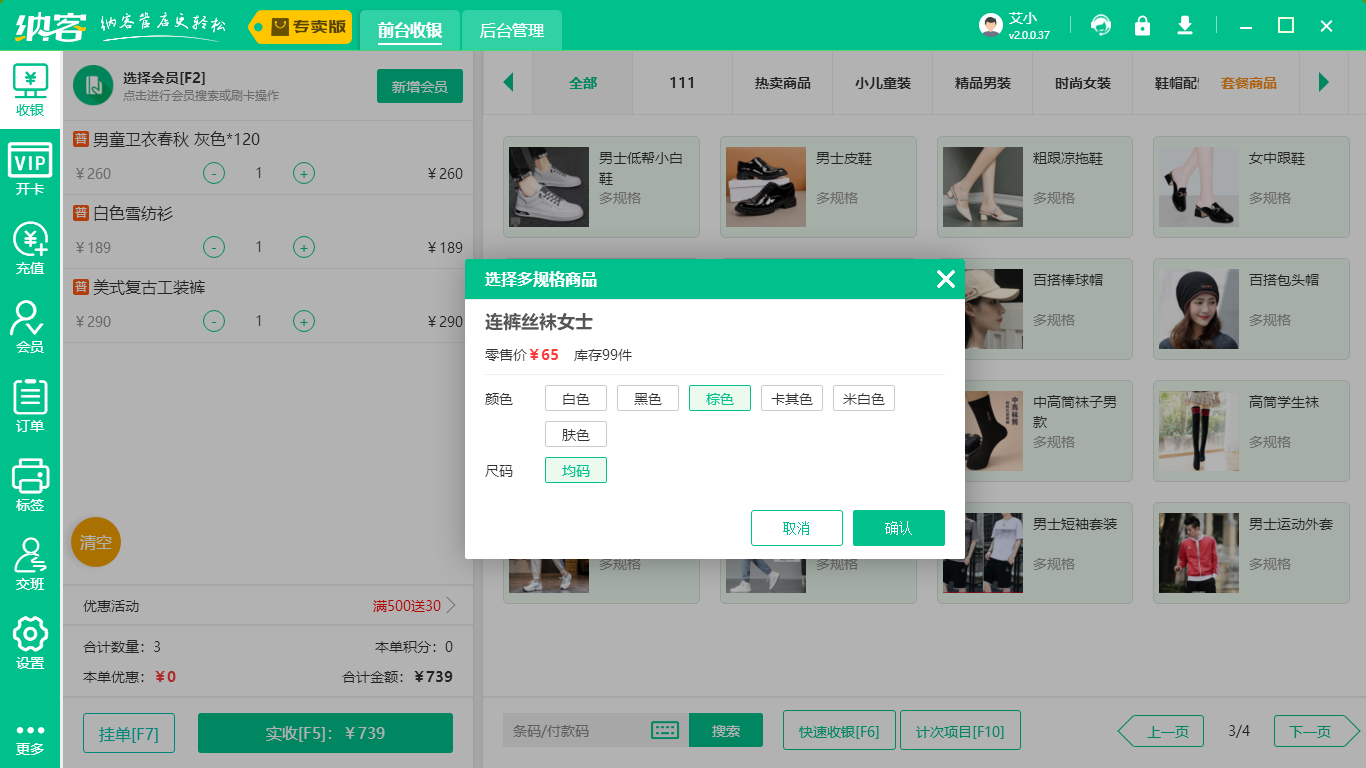
Task: Click the 高筒学生袜 product card
Action: pos(1251,431)
